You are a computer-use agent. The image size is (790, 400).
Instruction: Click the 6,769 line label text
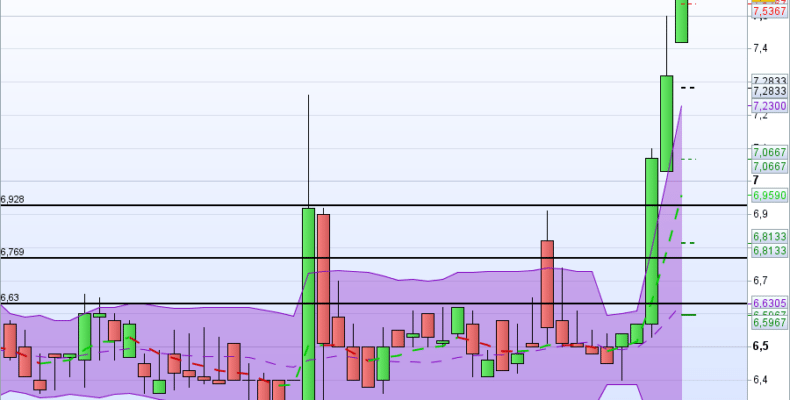click(13, 252)
